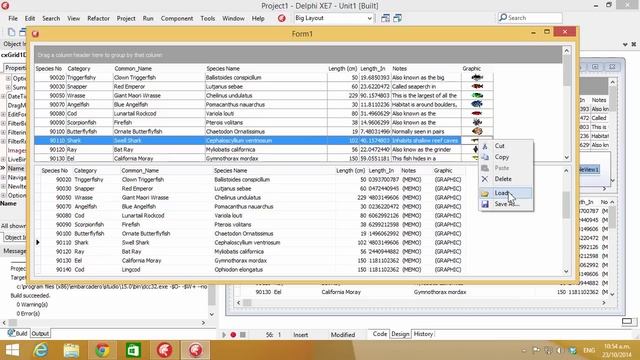The height and width of the screenshot is (360, 640).
Task: Click the IDE Search box
Action: click(x=530, y=18)
